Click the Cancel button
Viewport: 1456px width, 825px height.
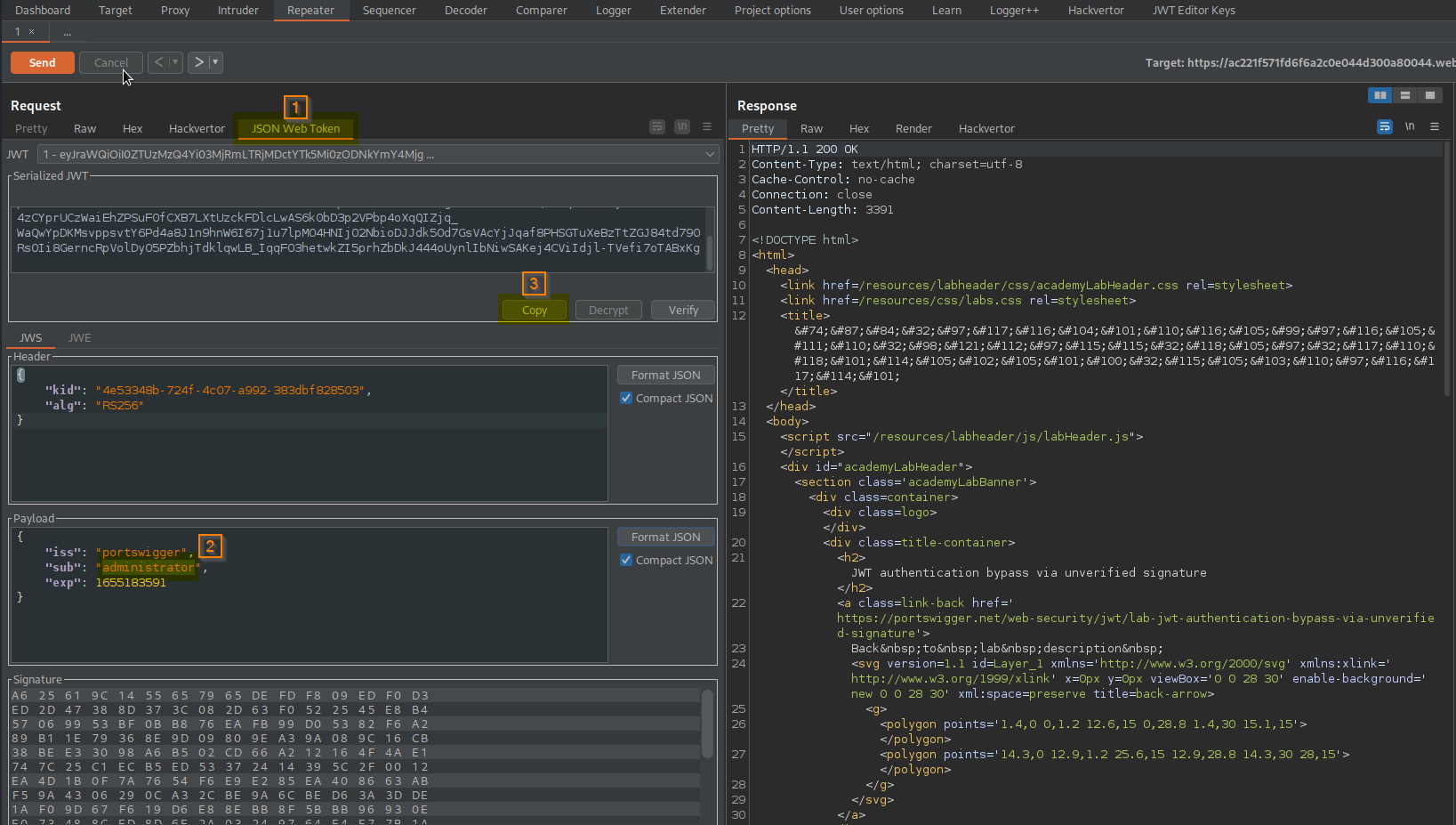click(111, 62)
